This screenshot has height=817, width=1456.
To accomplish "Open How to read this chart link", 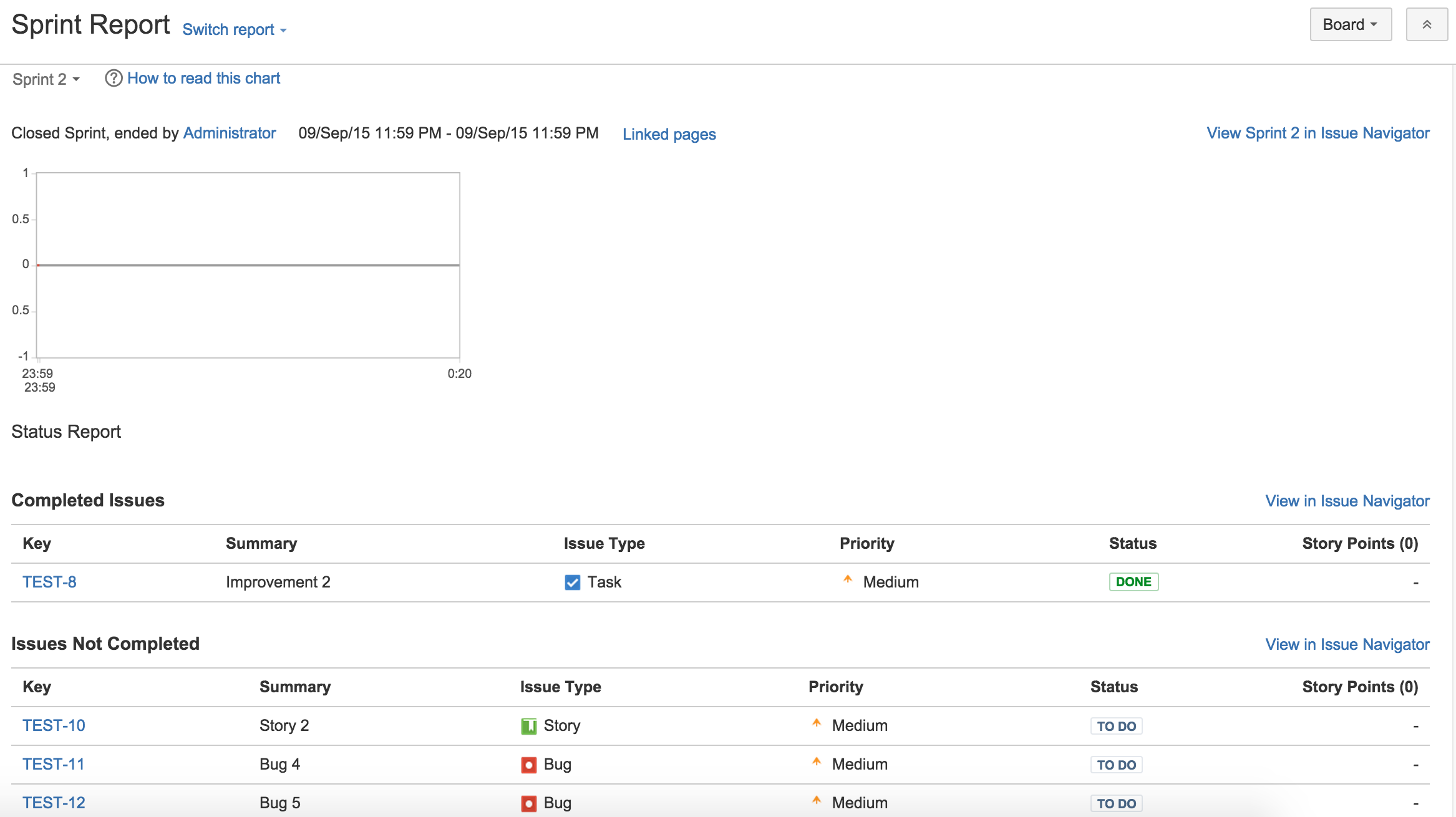I will (203, 79).
